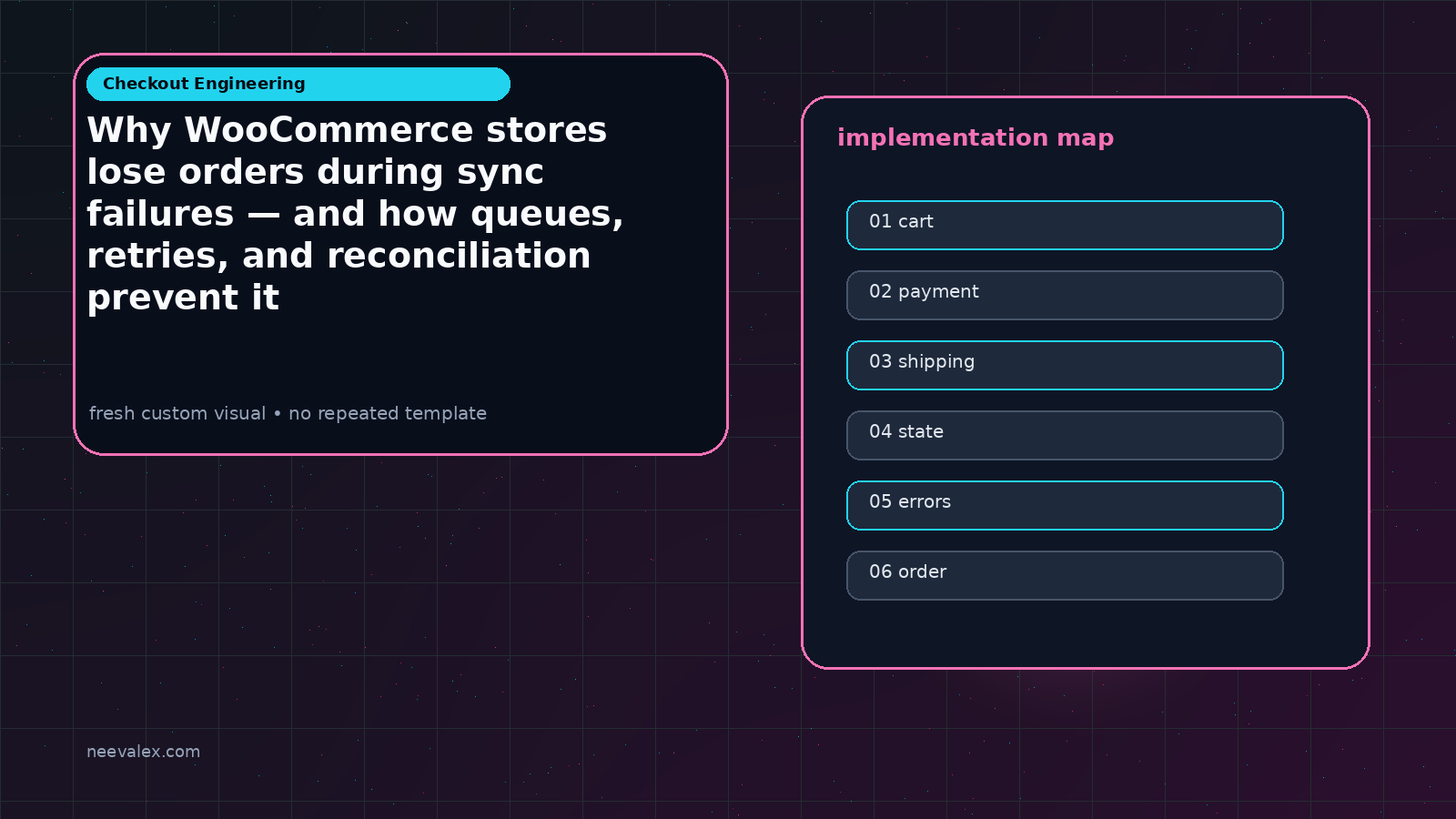Open the neevalex.com link
The width and height of the screenshot is (1456, 819).
(143, 752)
